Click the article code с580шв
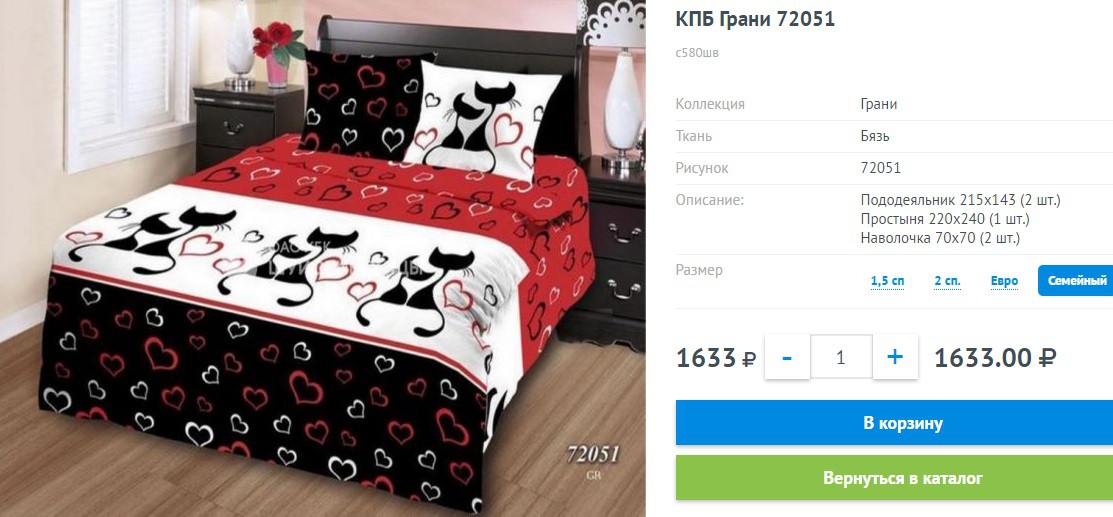 click(x=697, y=53)
